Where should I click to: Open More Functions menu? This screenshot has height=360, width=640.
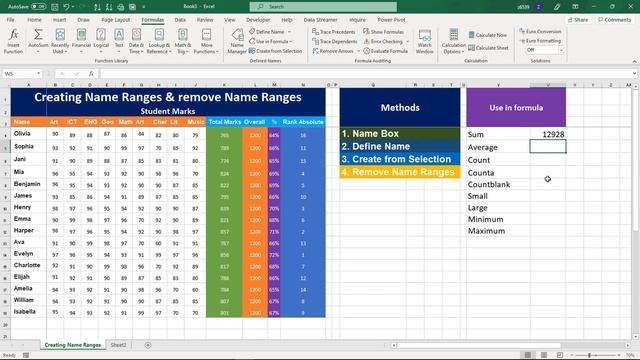coord(207,41)
